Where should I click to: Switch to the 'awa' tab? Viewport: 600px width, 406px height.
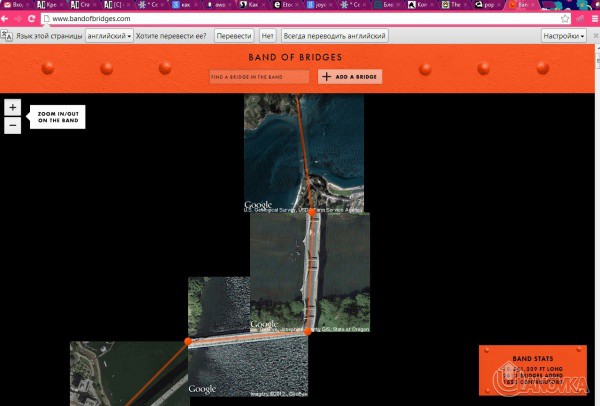point(218,5)
